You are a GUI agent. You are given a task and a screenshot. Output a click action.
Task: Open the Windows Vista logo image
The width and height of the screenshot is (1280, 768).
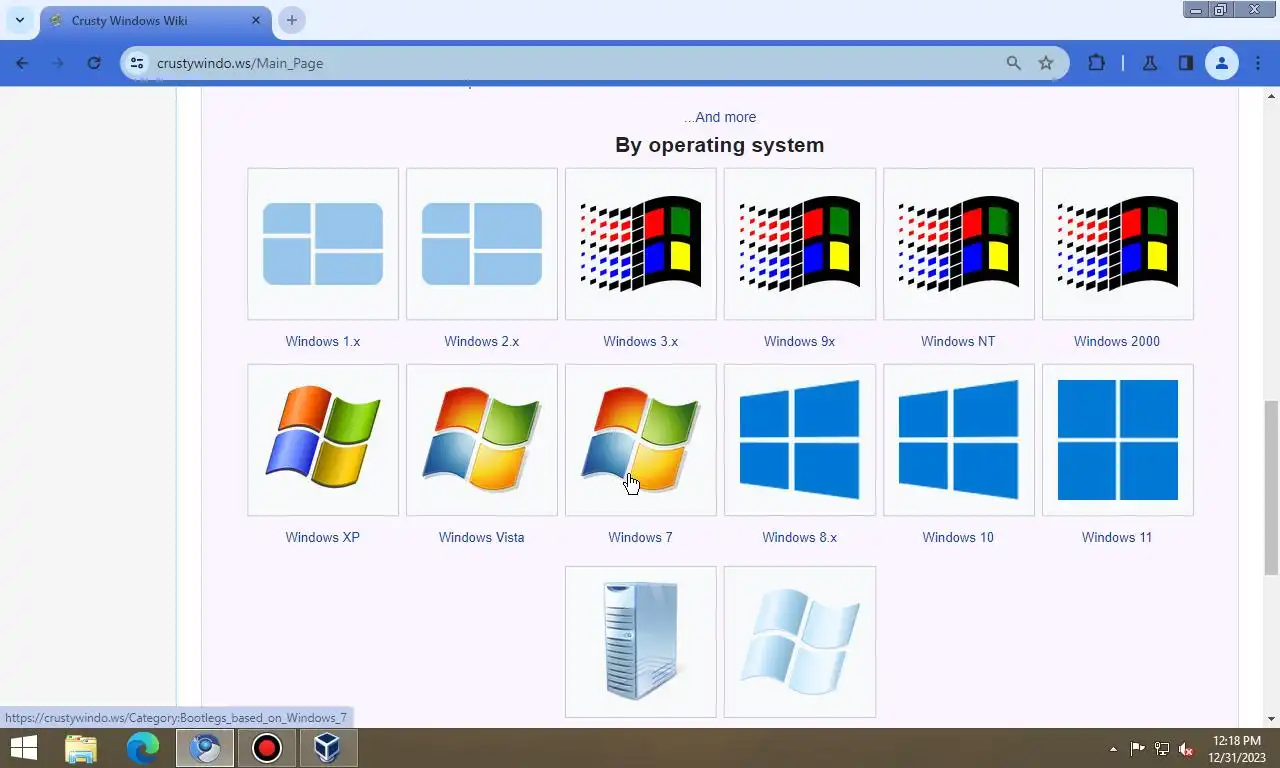click(482, 440)
